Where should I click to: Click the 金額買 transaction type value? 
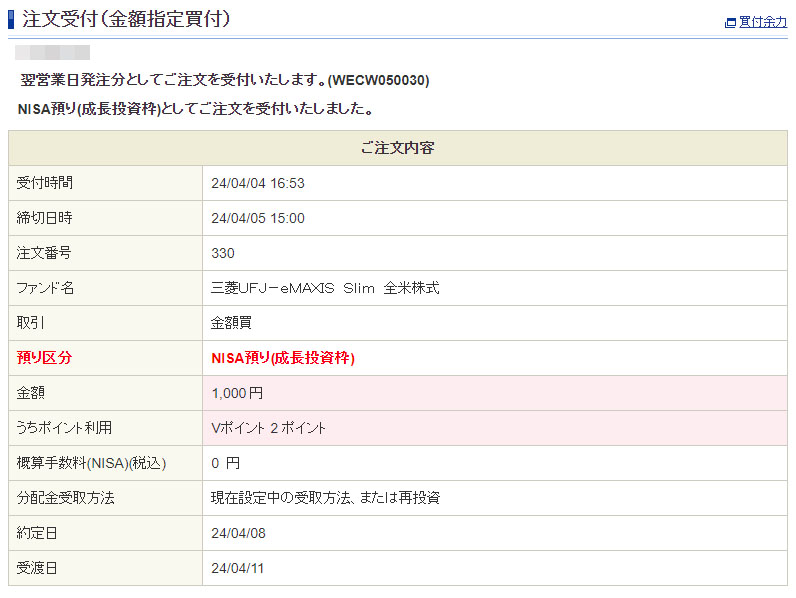[x=231, y=323]
